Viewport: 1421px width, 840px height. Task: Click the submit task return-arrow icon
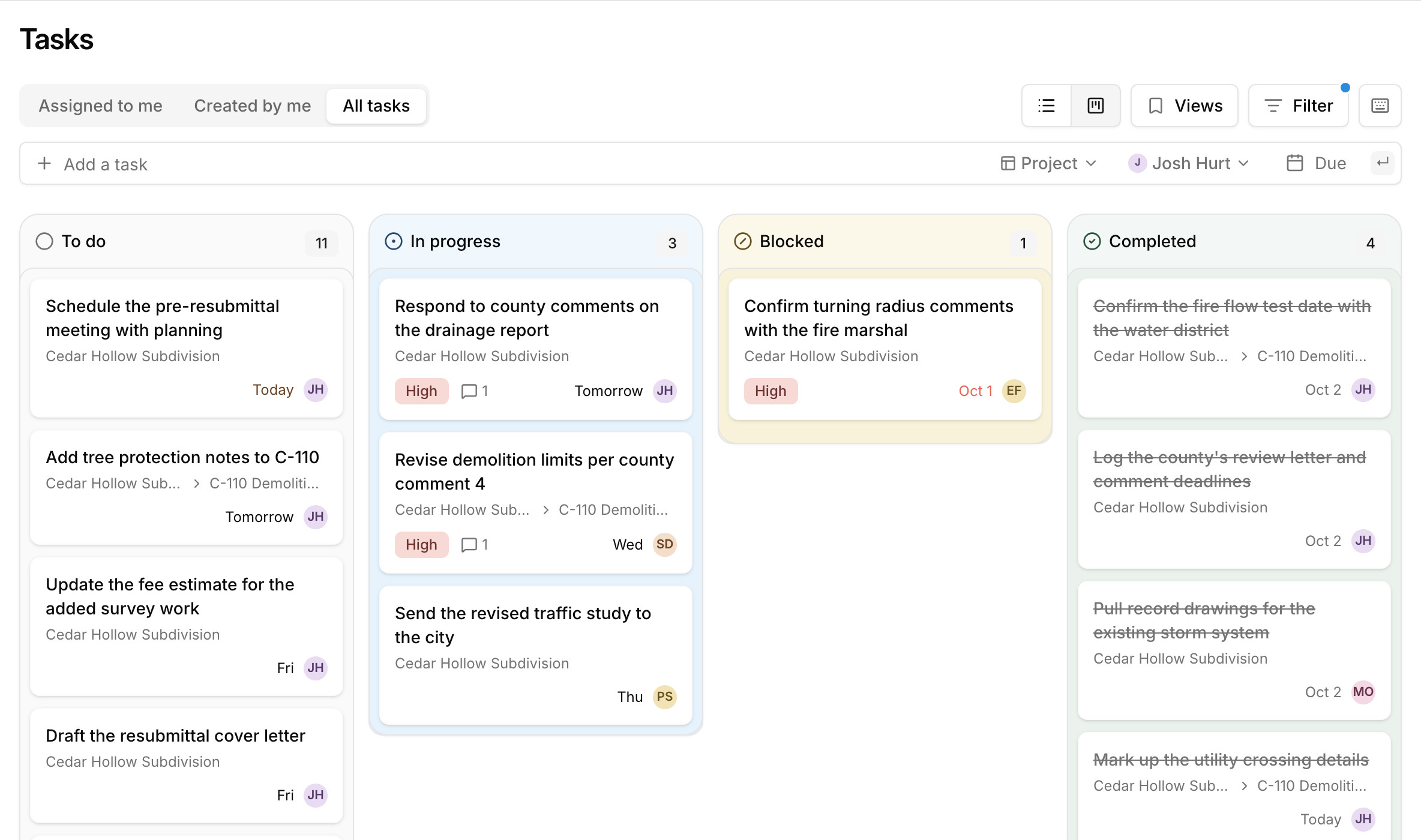pos(1383,163)
